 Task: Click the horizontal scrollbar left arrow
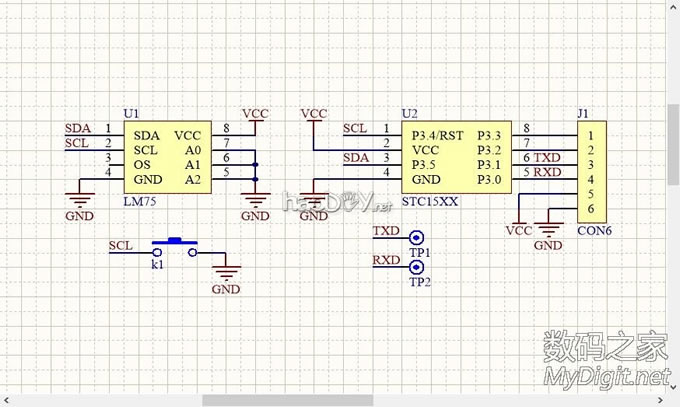pos(6,400)
